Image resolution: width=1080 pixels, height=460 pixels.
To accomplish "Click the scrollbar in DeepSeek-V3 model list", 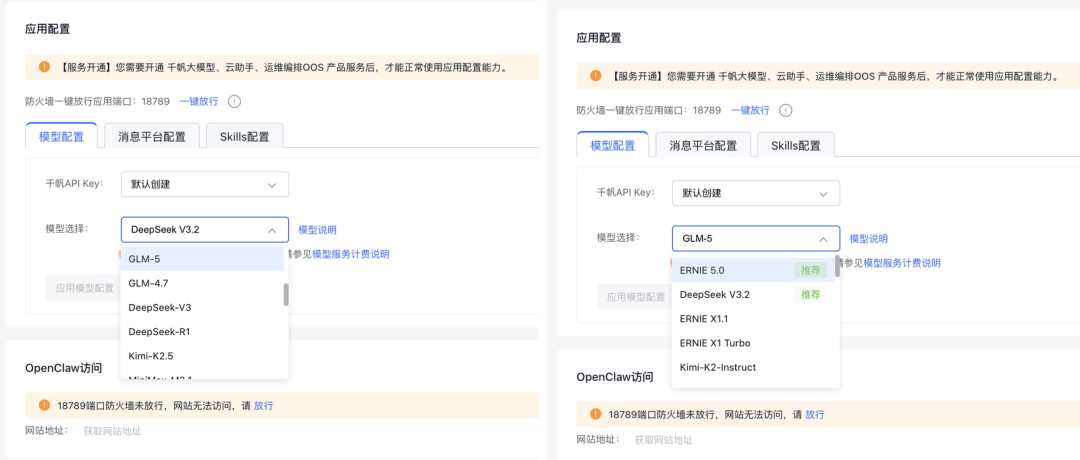I will click(x=286, y=294).
